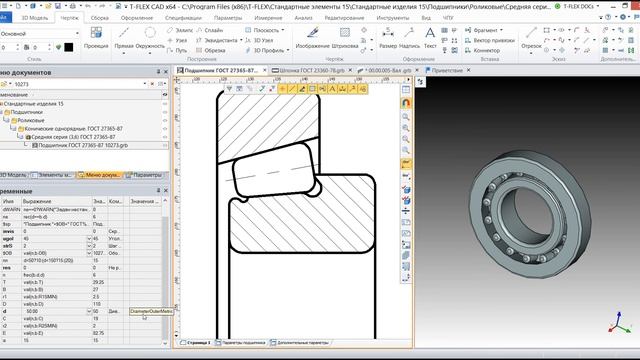
Task: Open dropdown for ugol variable value
Action: 89,239
